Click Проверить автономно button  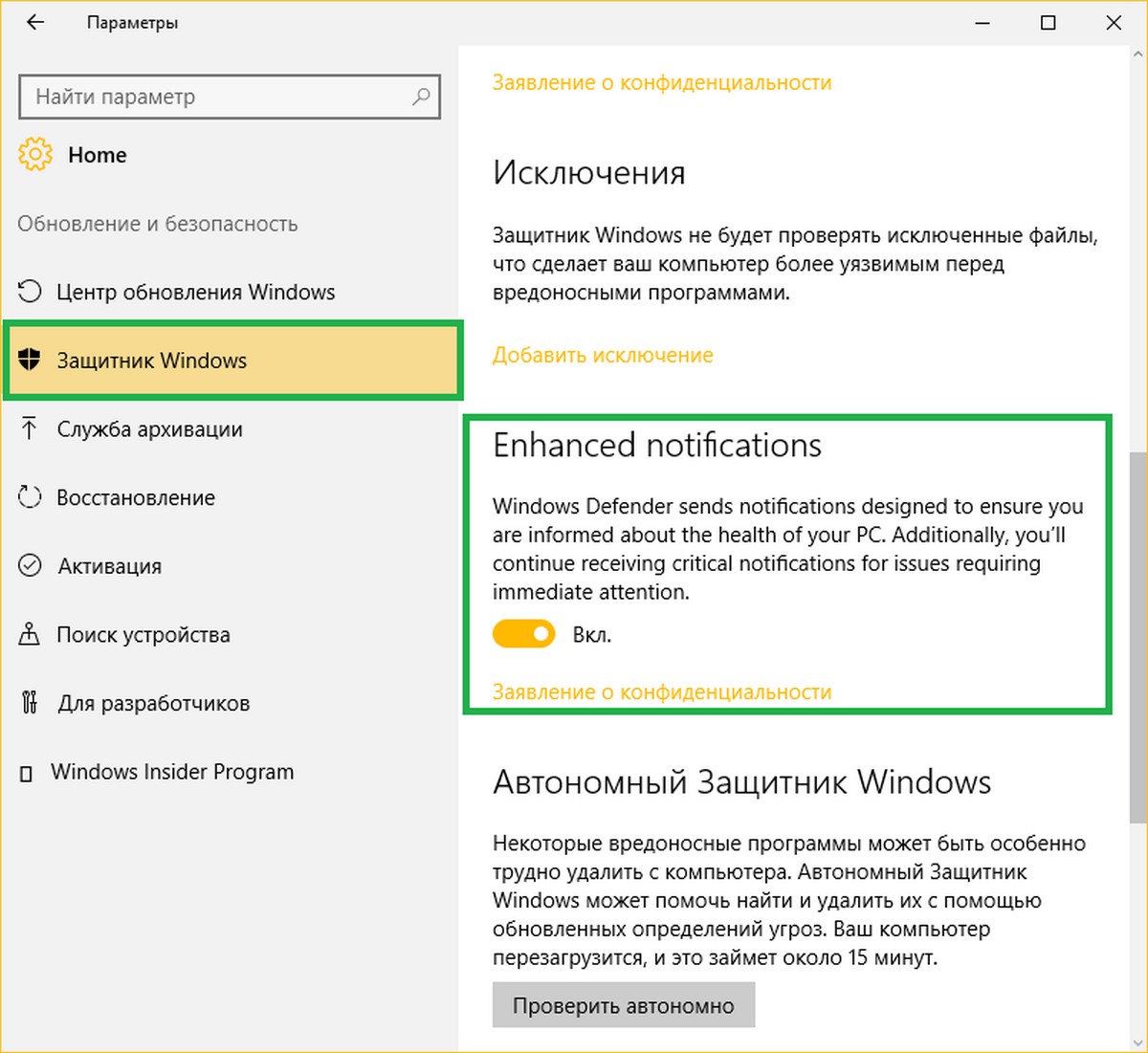624,1005
